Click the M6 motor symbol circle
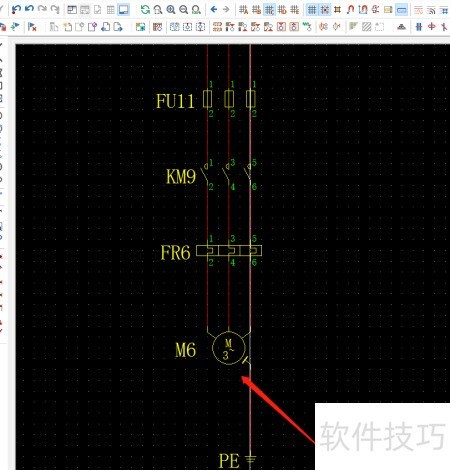The image size is (450, 470). [229, 348]
